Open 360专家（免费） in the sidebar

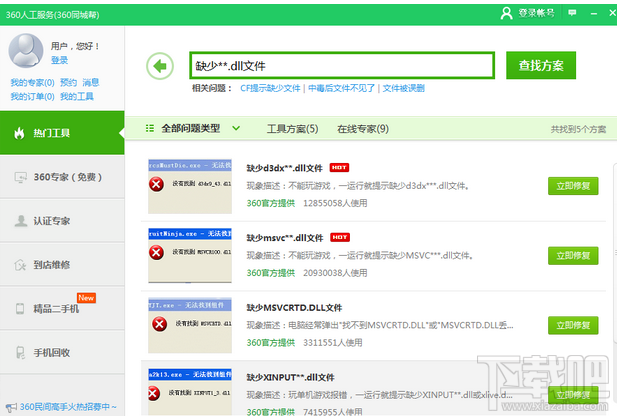coord(62,177)
